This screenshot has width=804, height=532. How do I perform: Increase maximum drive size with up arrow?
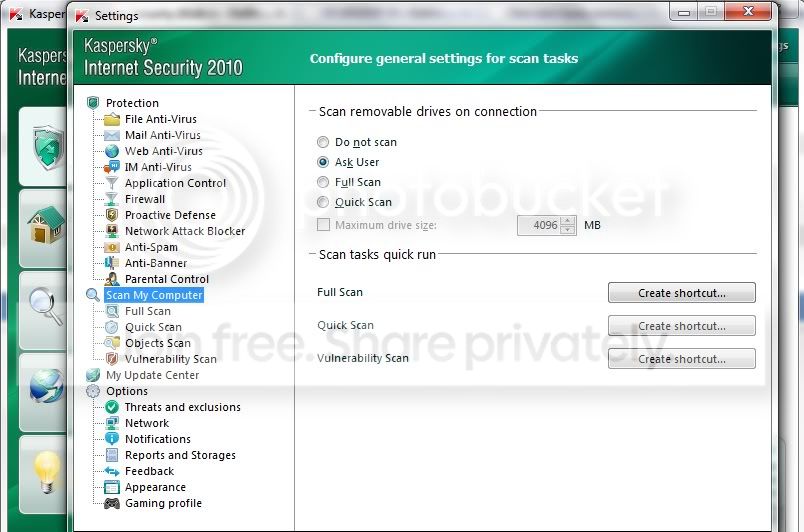click(x=568, y=221)
